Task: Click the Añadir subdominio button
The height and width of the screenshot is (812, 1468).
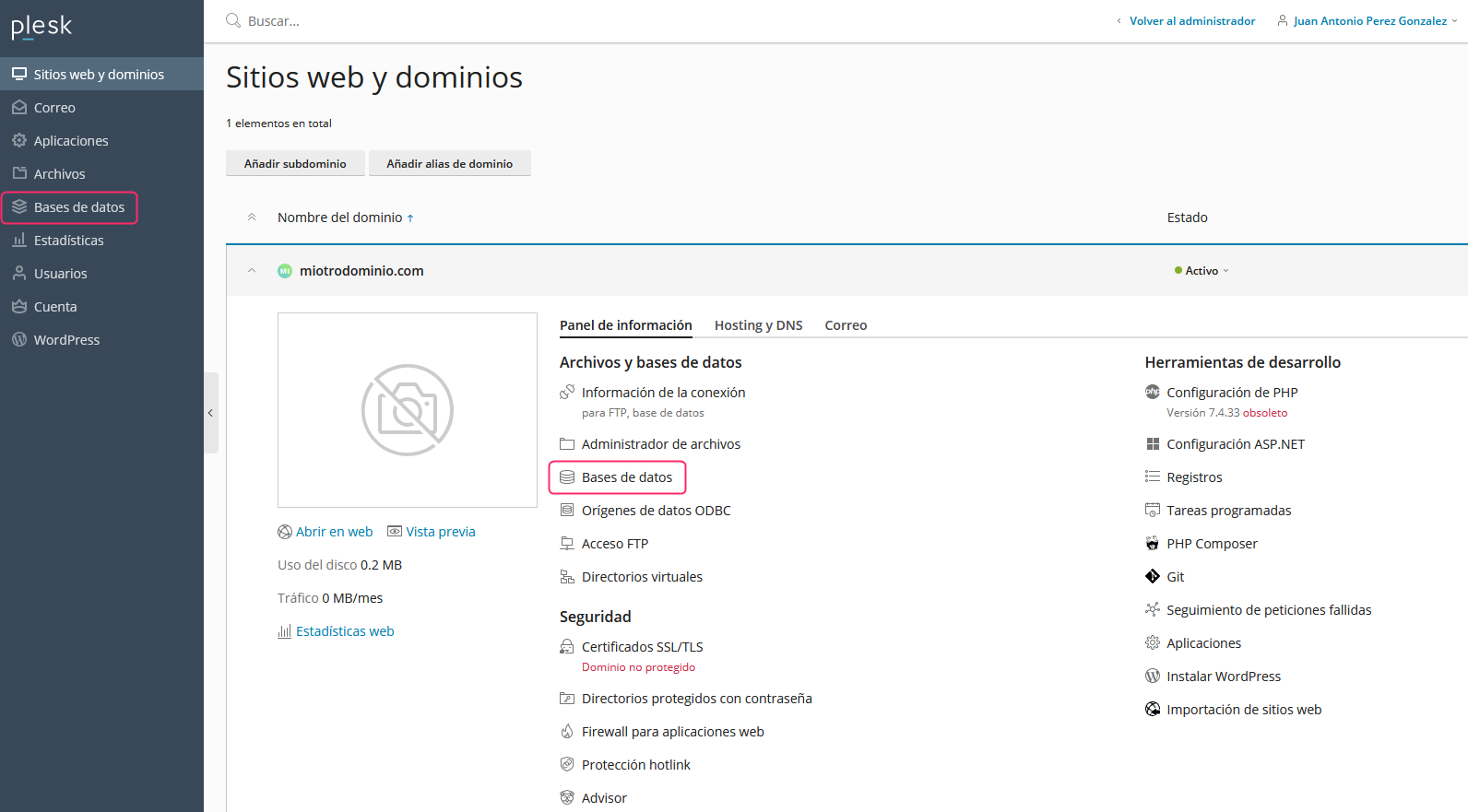Action: 295,164
